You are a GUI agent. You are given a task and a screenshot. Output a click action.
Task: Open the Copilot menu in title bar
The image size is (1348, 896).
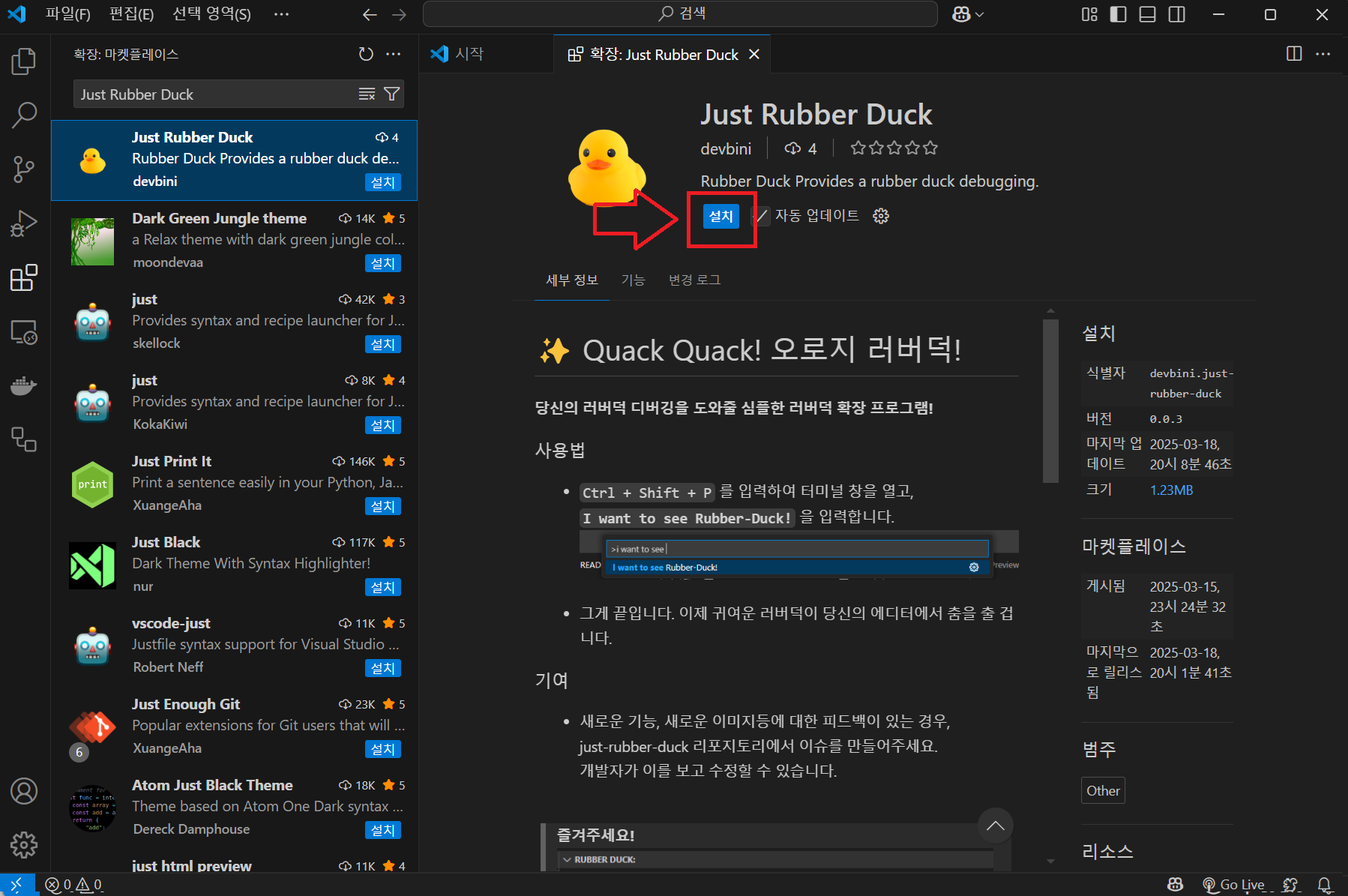(967, 14)
